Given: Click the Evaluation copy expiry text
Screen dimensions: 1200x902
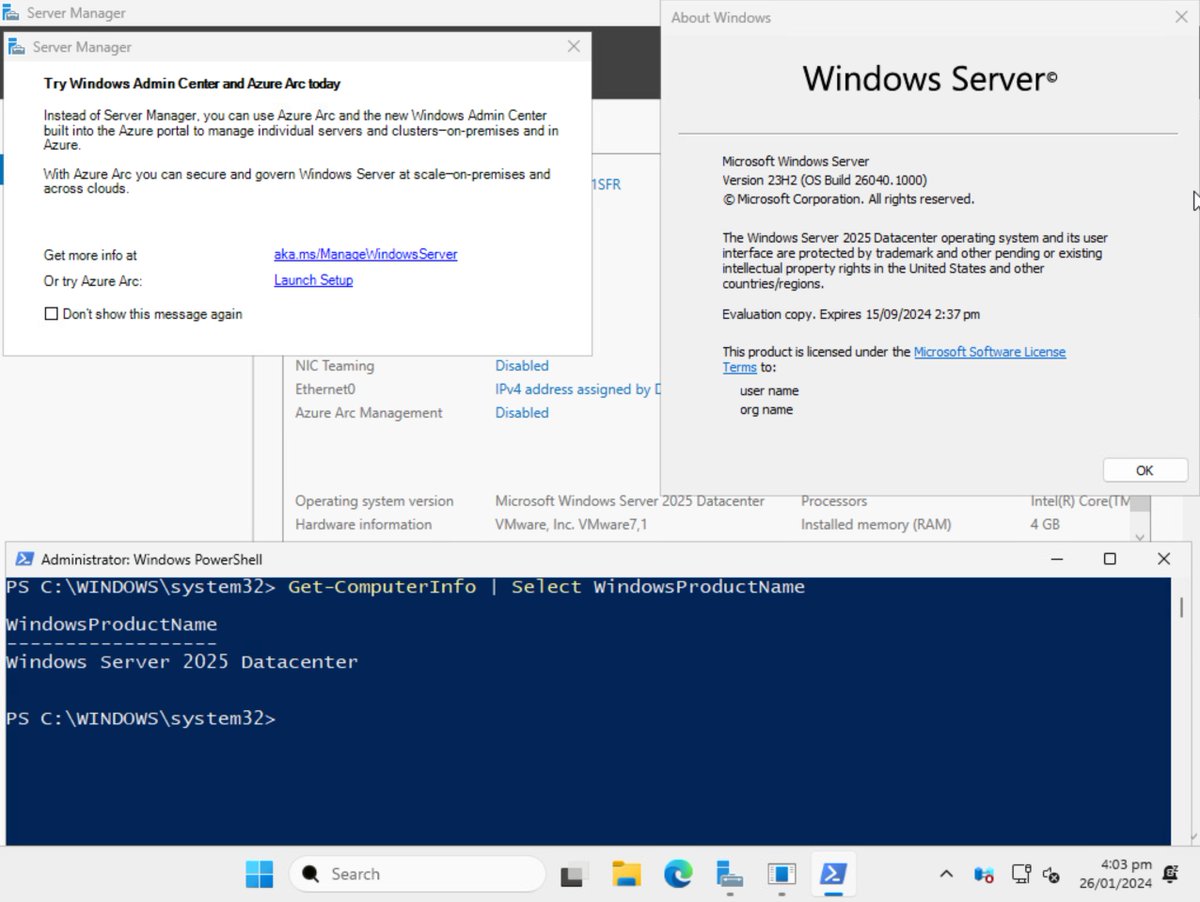Looking at the screenshot, I should pyautogui.click(x=851, y=314).
